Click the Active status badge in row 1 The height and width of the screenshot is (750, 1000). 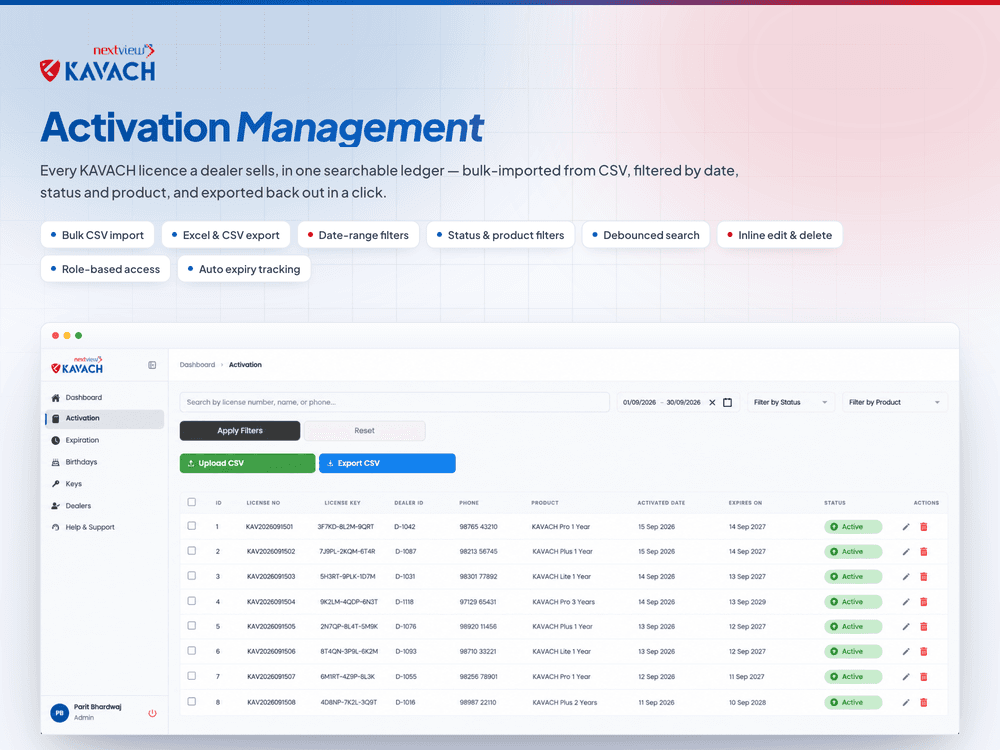[853, 527]
